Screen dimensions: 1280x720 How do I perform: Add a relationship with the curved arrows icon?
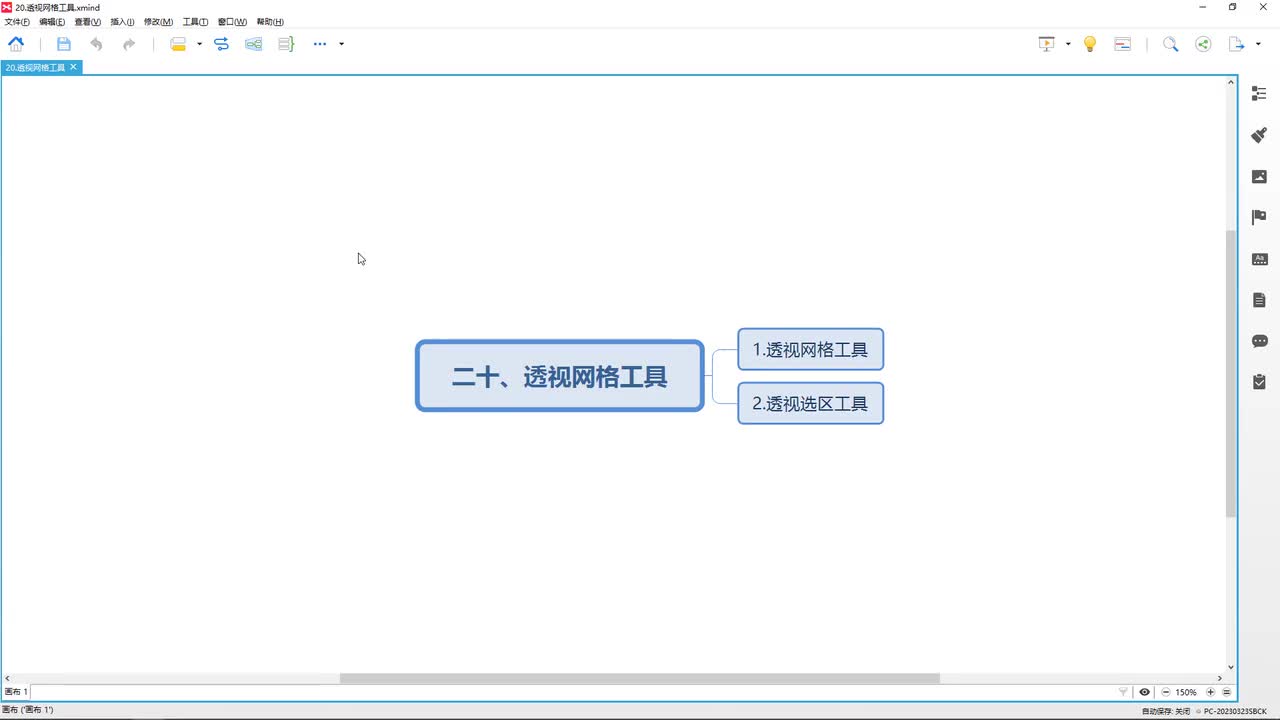pos(222,44)
